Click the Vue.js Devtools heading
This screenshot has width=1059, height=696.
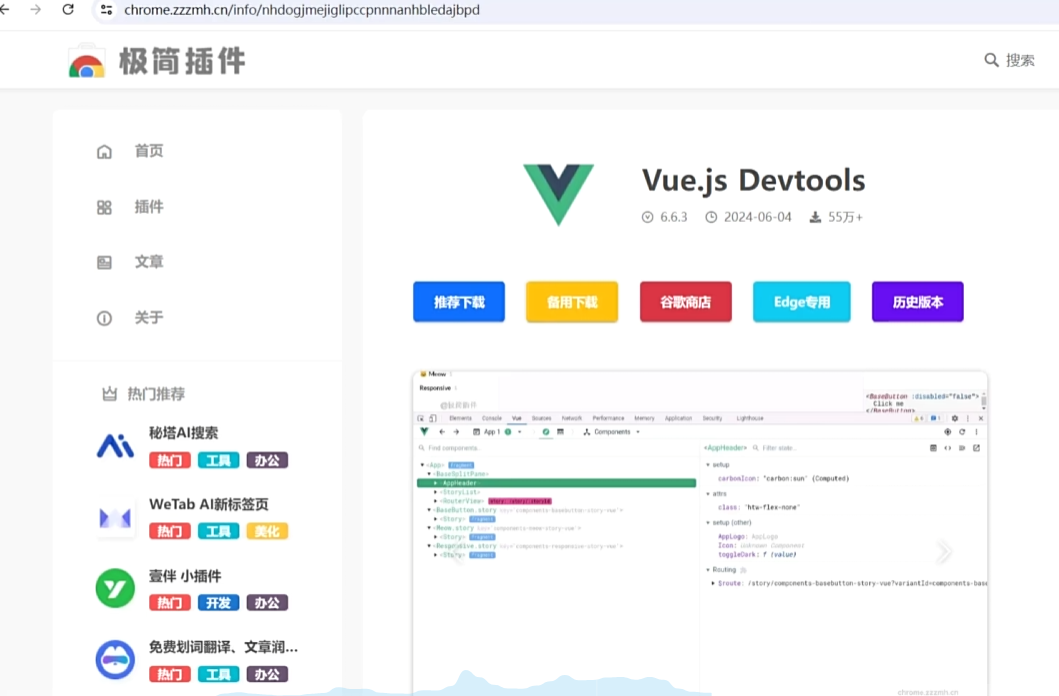753,180
